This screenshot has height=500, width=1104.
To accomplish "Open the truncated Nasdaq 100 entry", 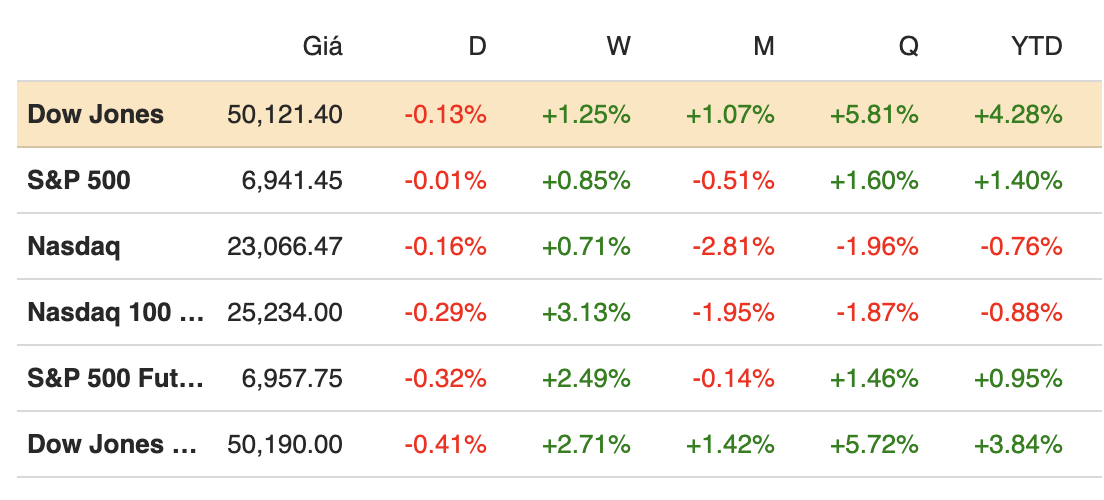I will pyautogui.click(x=115, y=312).
